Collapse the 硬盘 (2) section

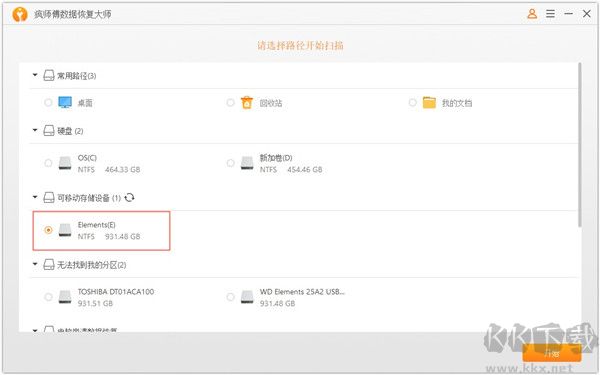pyautogui.click(x=35, y=130)
